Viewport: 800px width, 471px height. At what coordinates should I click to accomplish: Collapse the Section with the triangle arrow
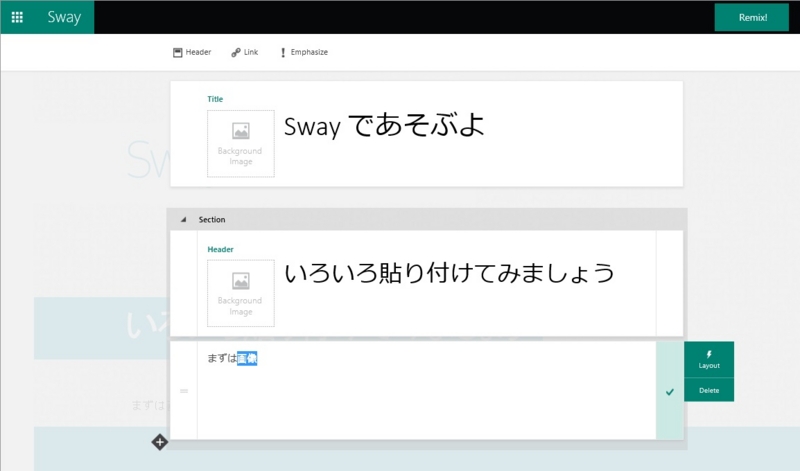[183, 219]
